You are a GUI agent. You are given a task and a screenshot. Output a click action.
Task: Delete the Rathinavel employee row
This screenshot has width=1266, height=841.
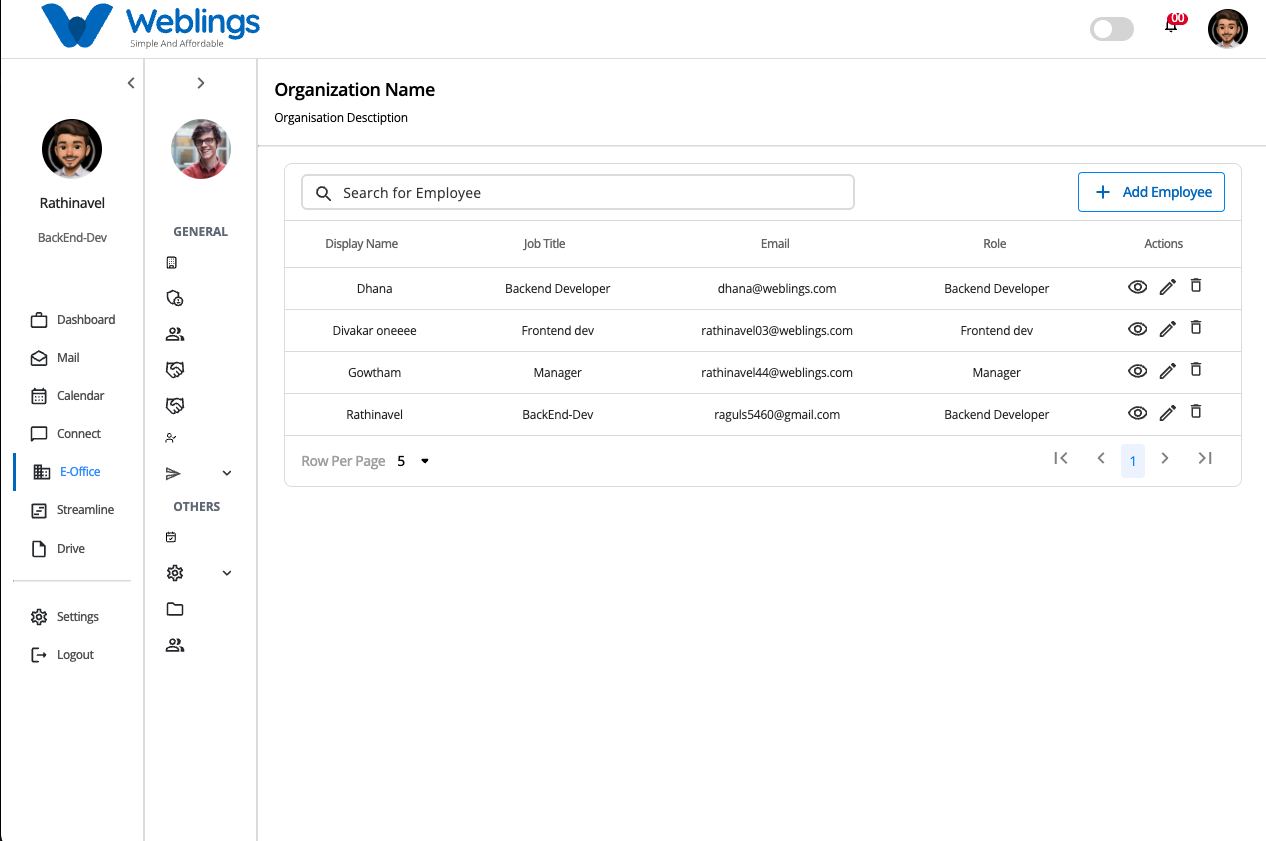coord(1195,412)
